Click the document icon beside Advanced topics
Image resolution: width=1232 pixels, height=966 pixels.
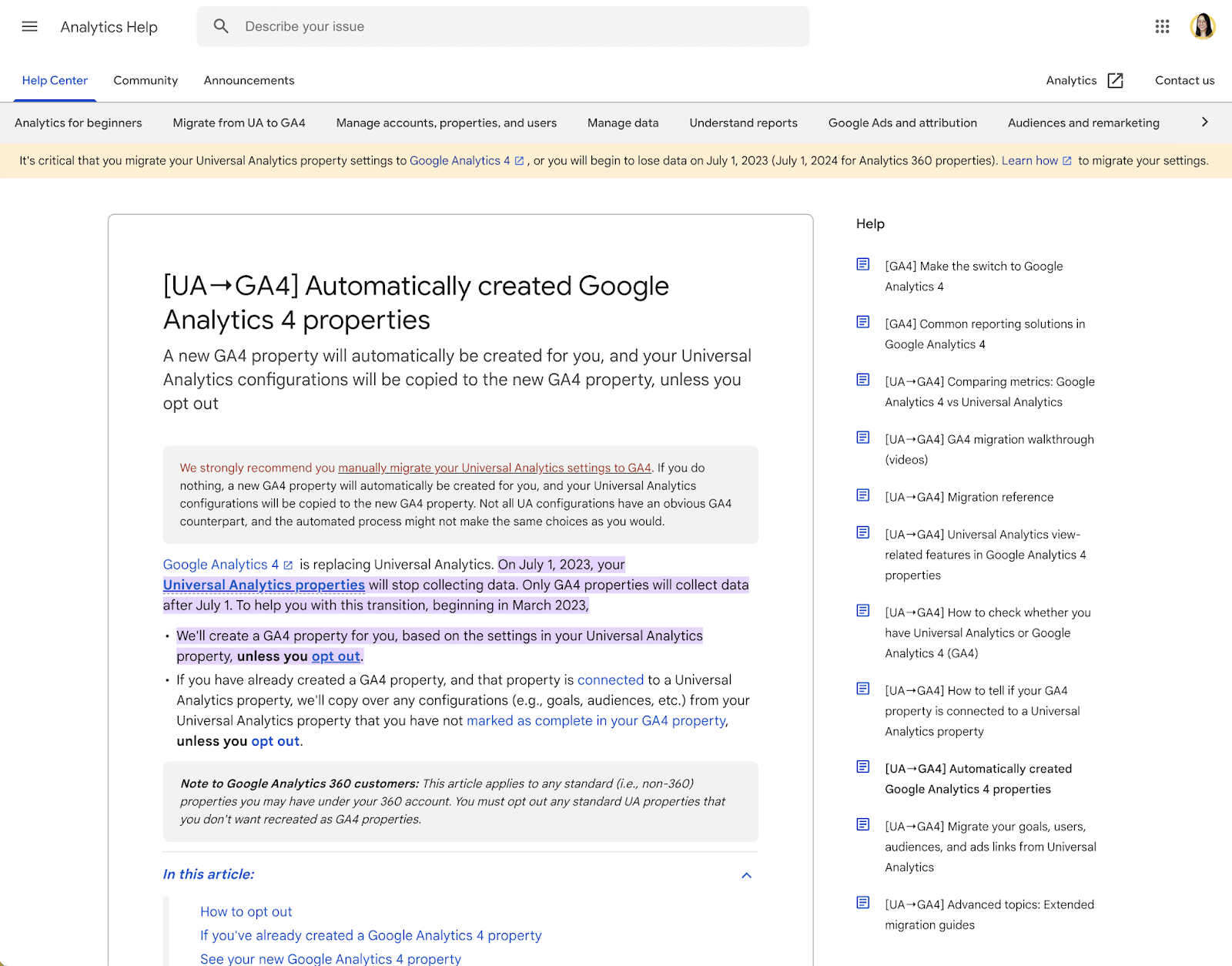tap(863, 902)
